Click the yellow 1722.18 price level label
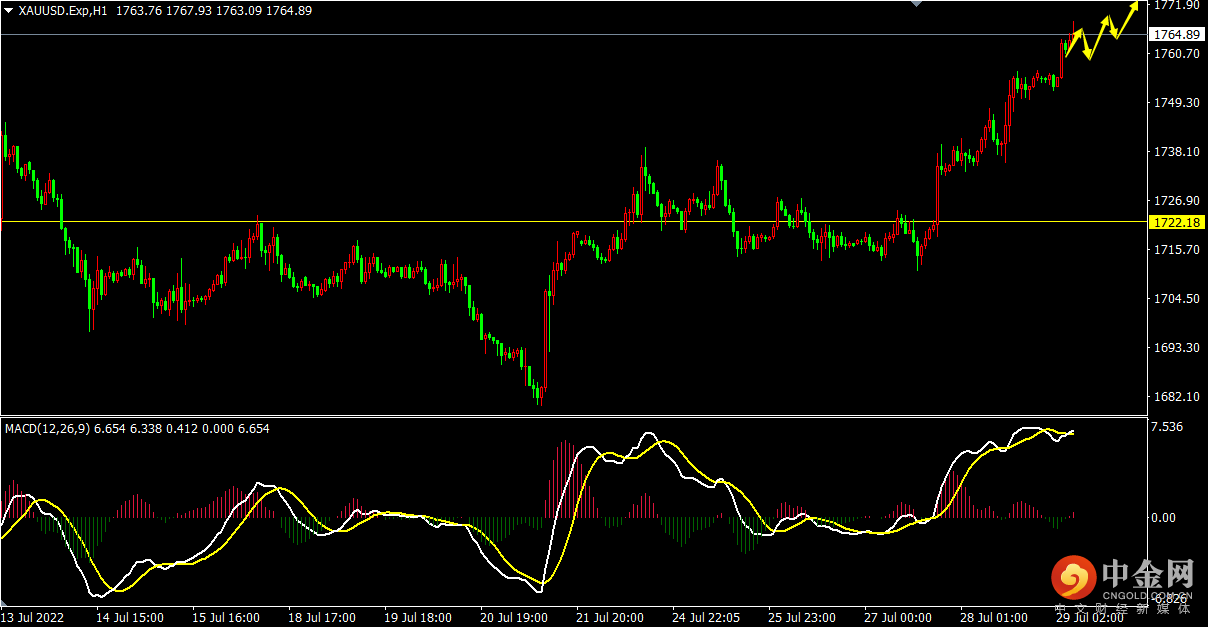 pyautogui.click(x=1176, y=221)
